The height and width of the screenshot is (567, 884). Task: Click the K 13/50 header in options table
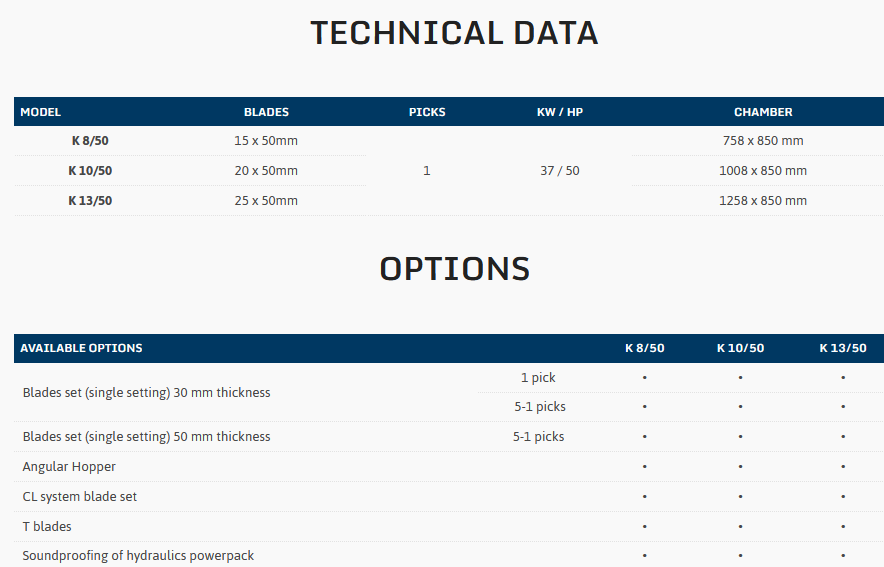point(843,348)
